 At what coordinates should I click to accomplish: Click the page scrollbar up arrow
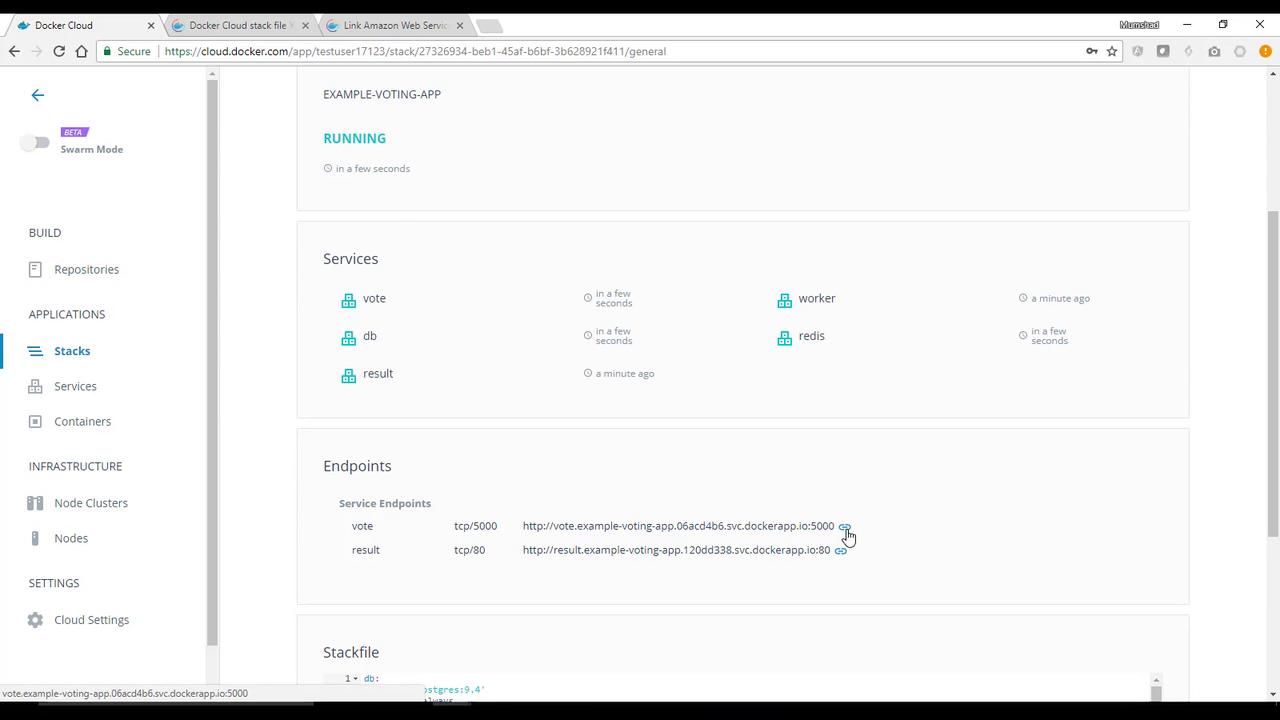[x=1273, y=74]
